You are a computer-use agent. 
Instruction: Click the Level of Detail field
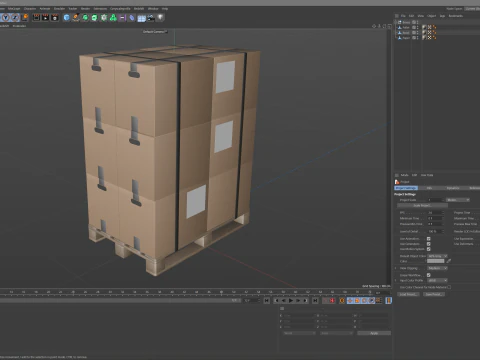pos(435,231)
